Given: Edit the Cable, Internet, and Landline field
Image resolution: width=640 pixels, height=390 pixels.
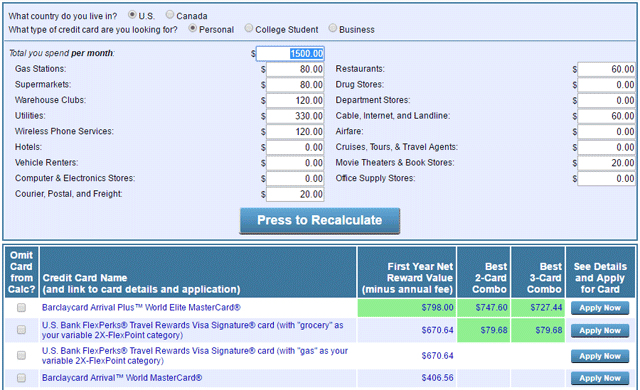Looking at the screenshot, I should coord(607,116).
